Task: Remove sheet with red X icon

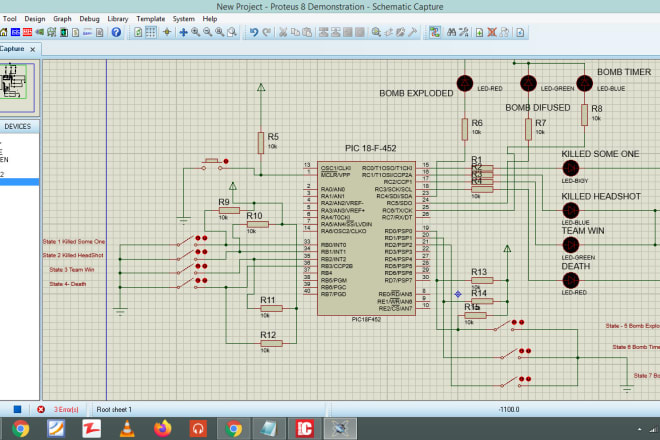Action: 492,32
